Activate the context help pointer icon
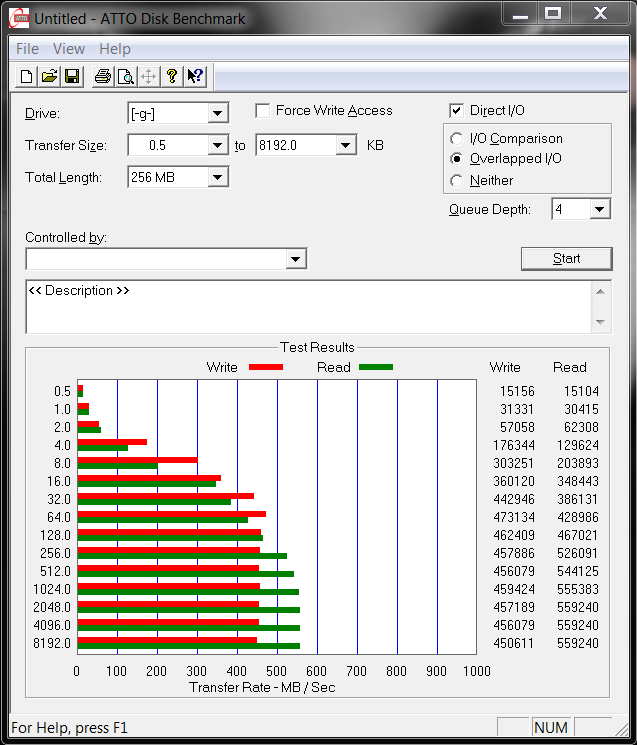Screen dimensions: 637x745 pos(195,77)
